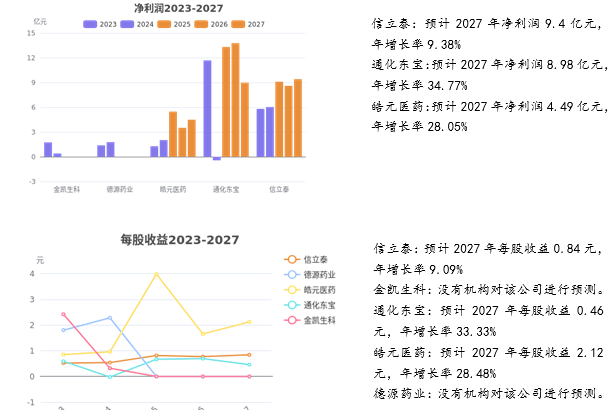Hide the 通化东宝 line via the line chart legend
The height and width of the screenshot is (410, 616).
pyautogui.click(x=310, y=305)
